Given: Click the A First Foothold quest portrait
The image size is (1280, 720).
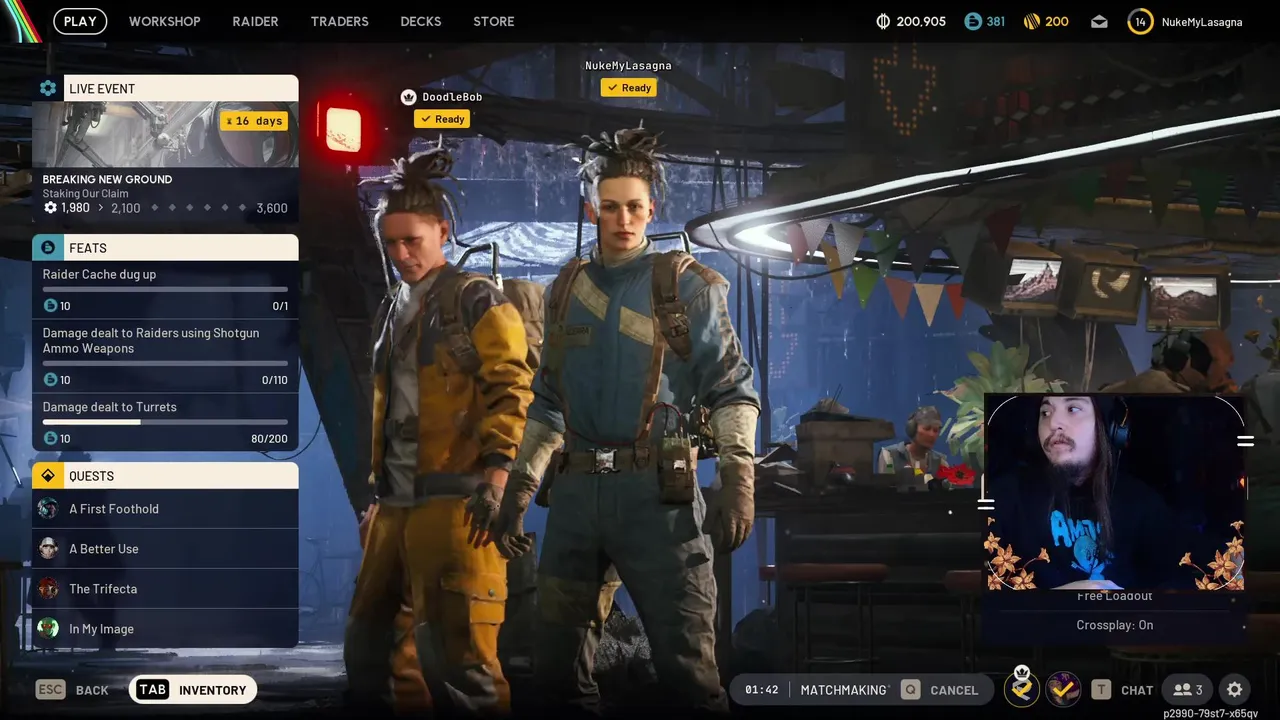Looking at the screenshot, I should coord(48,509).
